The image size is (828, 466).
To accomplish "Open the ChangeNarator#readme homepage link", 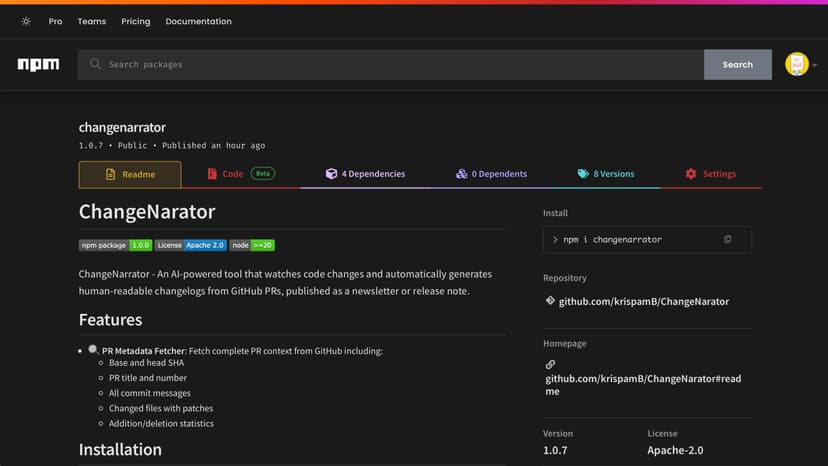I will point(643,385).
